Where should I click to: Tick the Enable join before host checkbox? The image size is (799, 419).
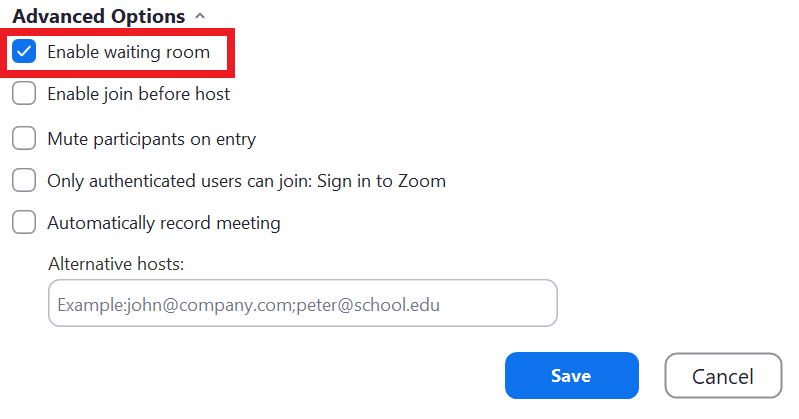[x=24, y=93]
